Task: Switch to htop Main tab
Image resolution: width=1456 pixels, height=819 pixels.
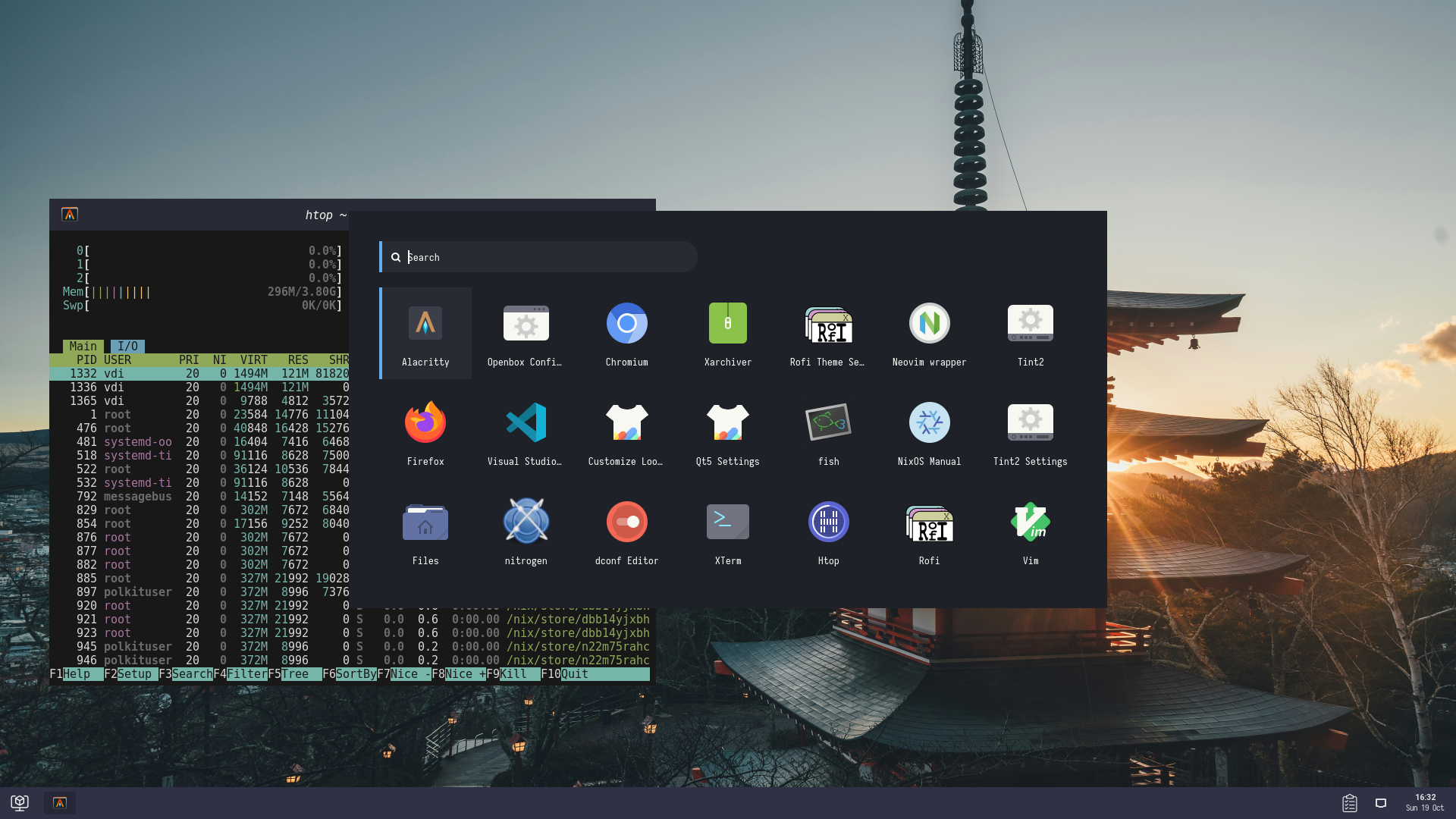Action: coord(83,346)
